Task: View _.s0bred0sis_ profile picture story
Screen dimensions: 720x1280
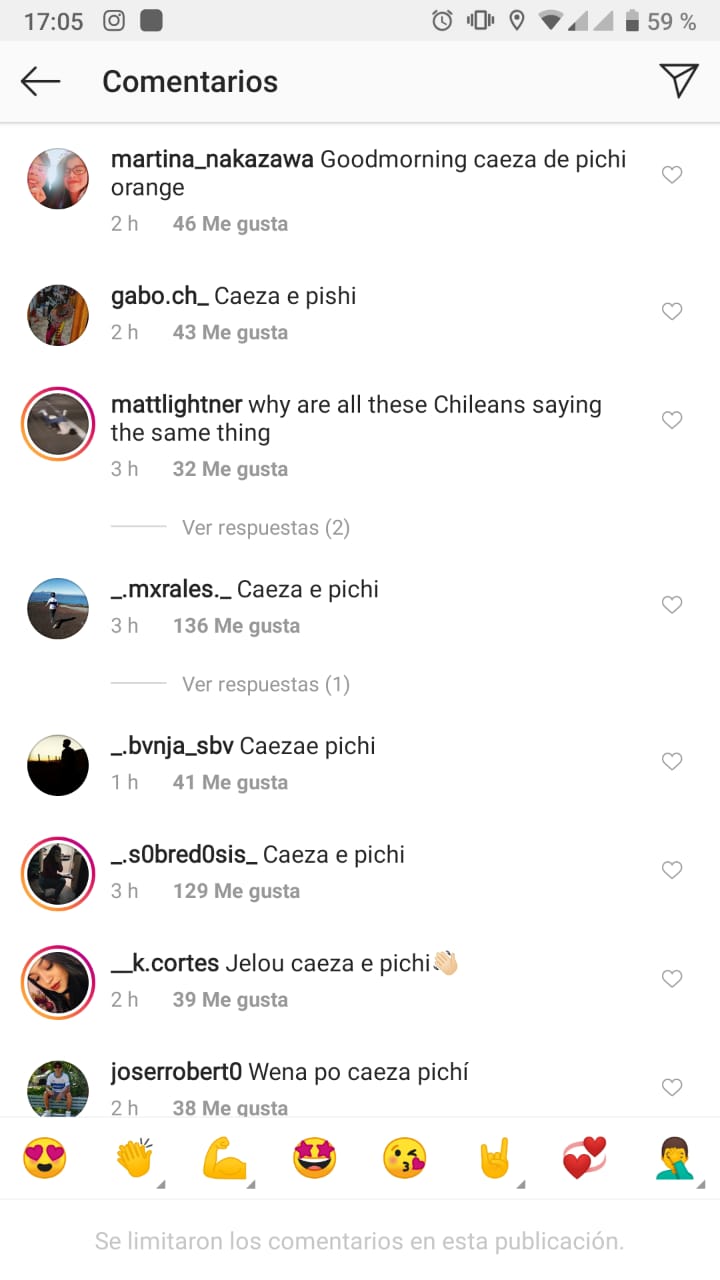Action: click(58, 873)
